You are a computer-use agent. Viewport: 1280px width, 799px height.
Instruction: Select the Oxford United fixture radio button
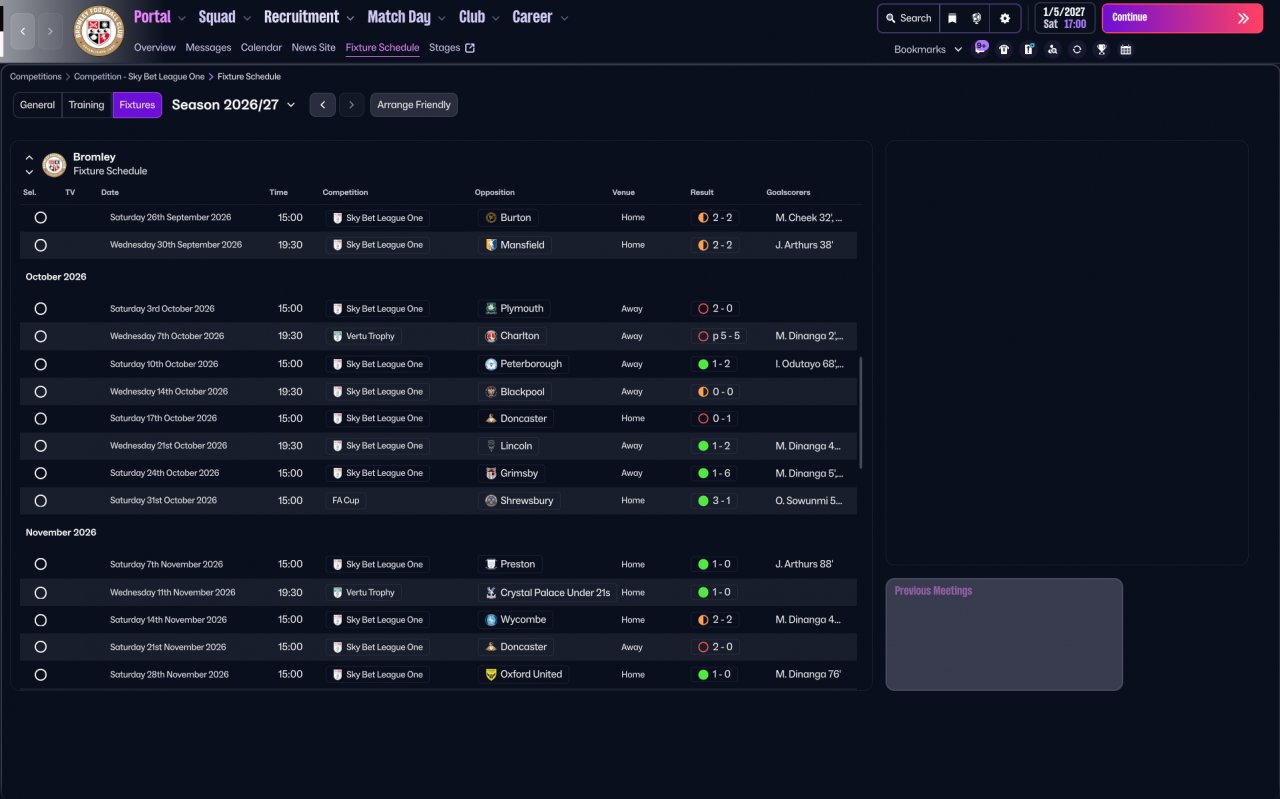pyautogui.click(x=41, y=675)
